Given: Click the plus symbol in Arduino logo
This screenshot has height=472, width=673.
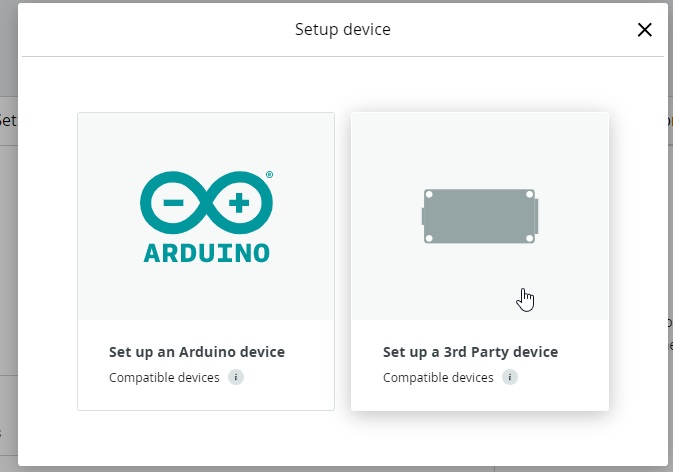Looking at the screenshot, I should point(239,203).
